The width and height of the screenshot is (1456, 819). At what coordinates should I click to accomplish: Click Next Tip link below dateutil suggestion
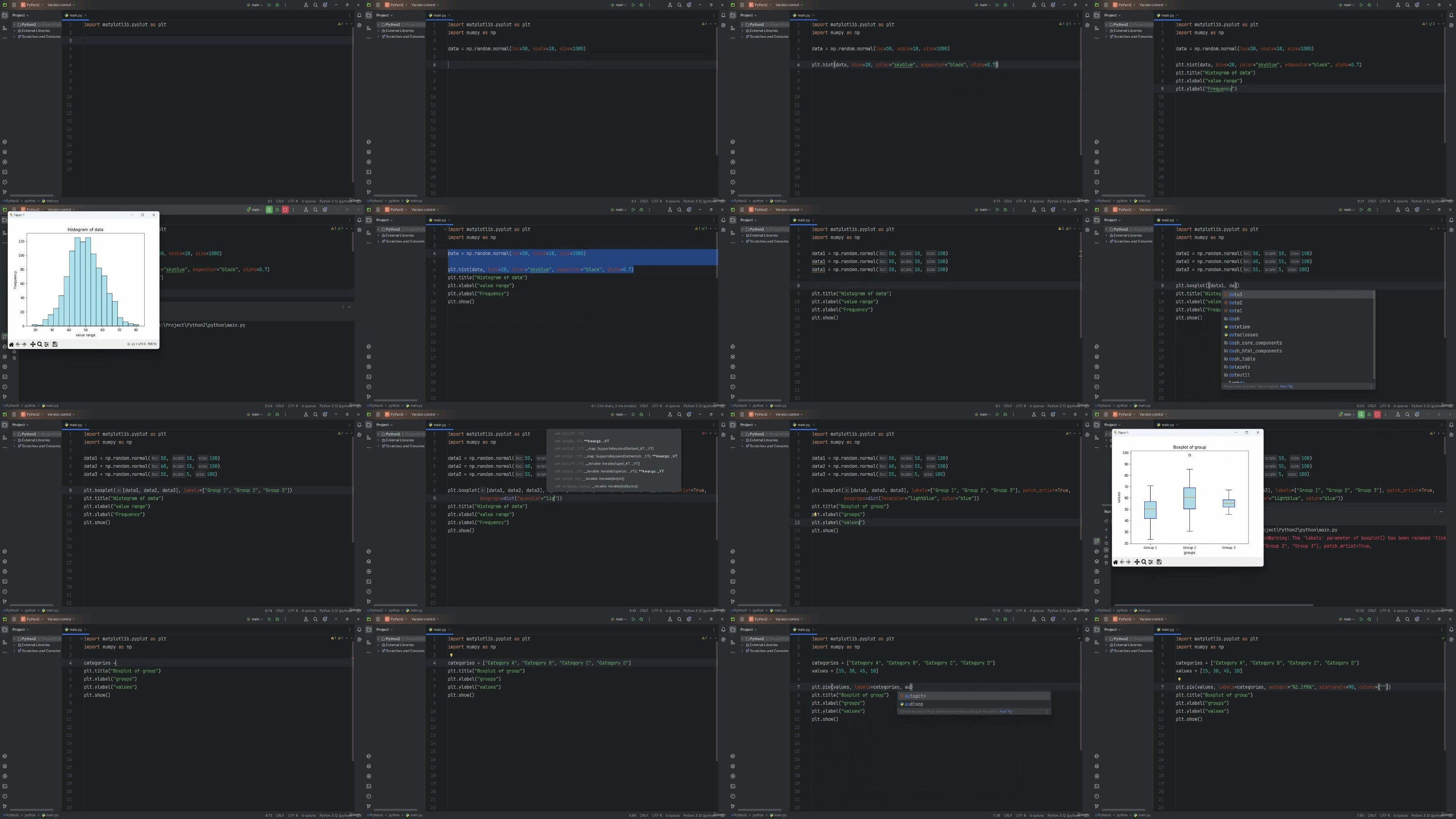coord(1286,387)
